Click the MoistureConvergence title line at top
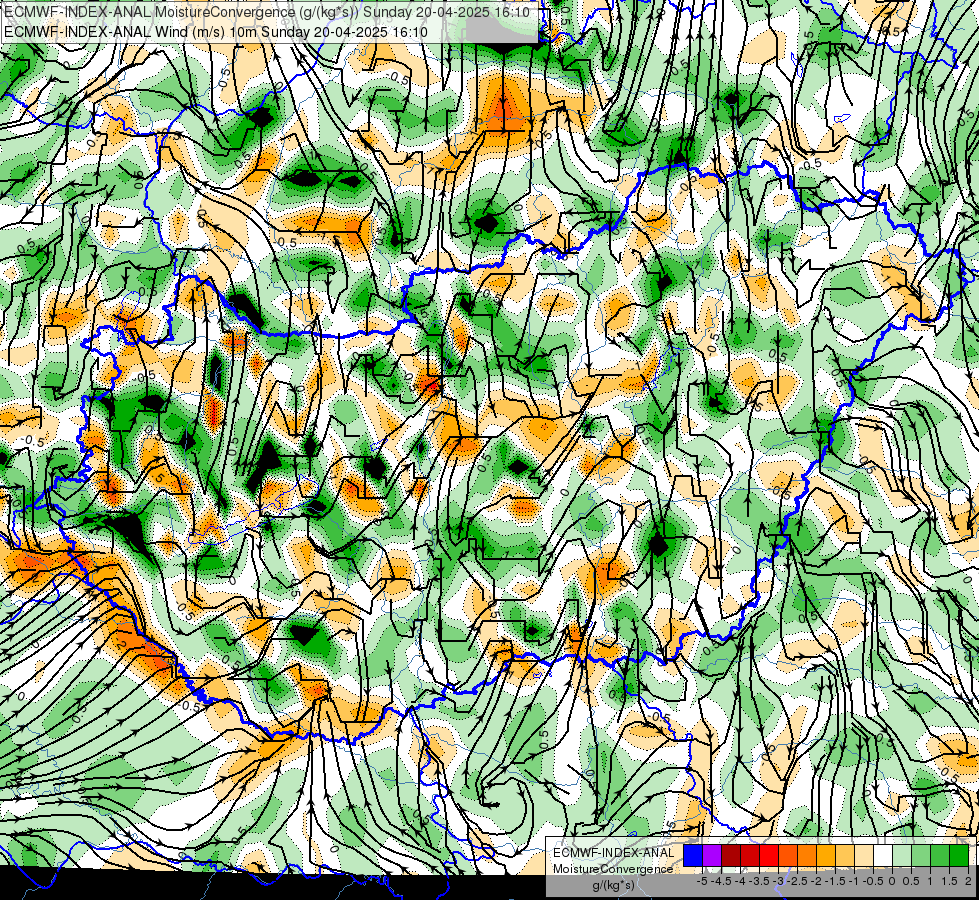Image resolution: width=979 pixels, height=900 pixels. (267, 12)
